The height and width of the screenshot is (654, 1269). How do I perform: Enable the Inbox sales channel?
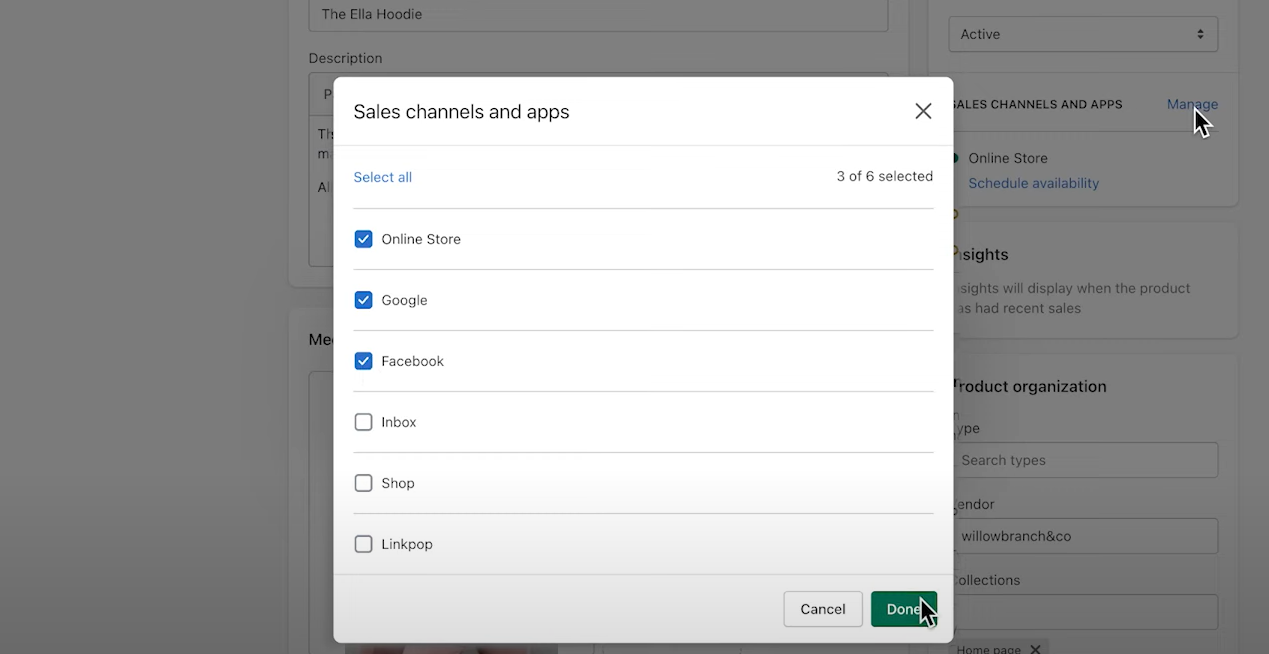click(363, 422)
